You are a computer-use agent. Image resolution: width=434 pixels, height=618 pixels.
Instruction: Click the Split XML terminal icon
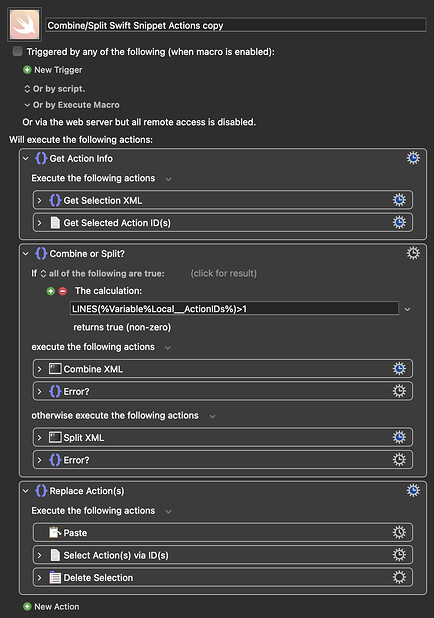pos(55,437)
